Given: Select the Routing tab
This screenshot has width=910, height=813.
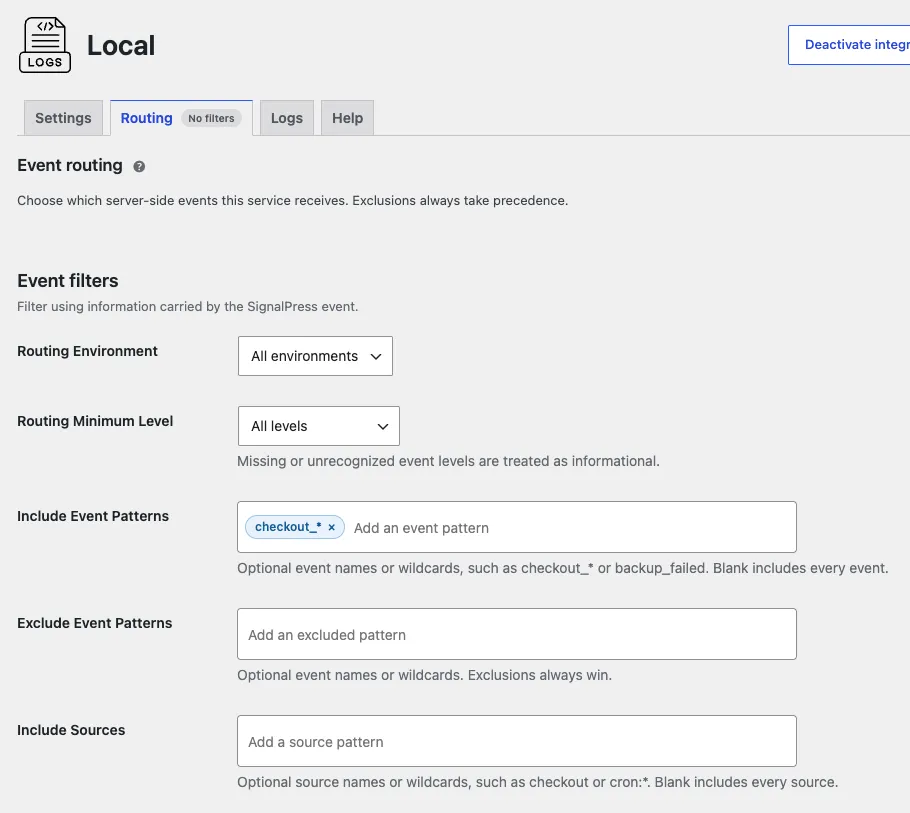Looking at the screenshot, I should (x=146, y=118).
